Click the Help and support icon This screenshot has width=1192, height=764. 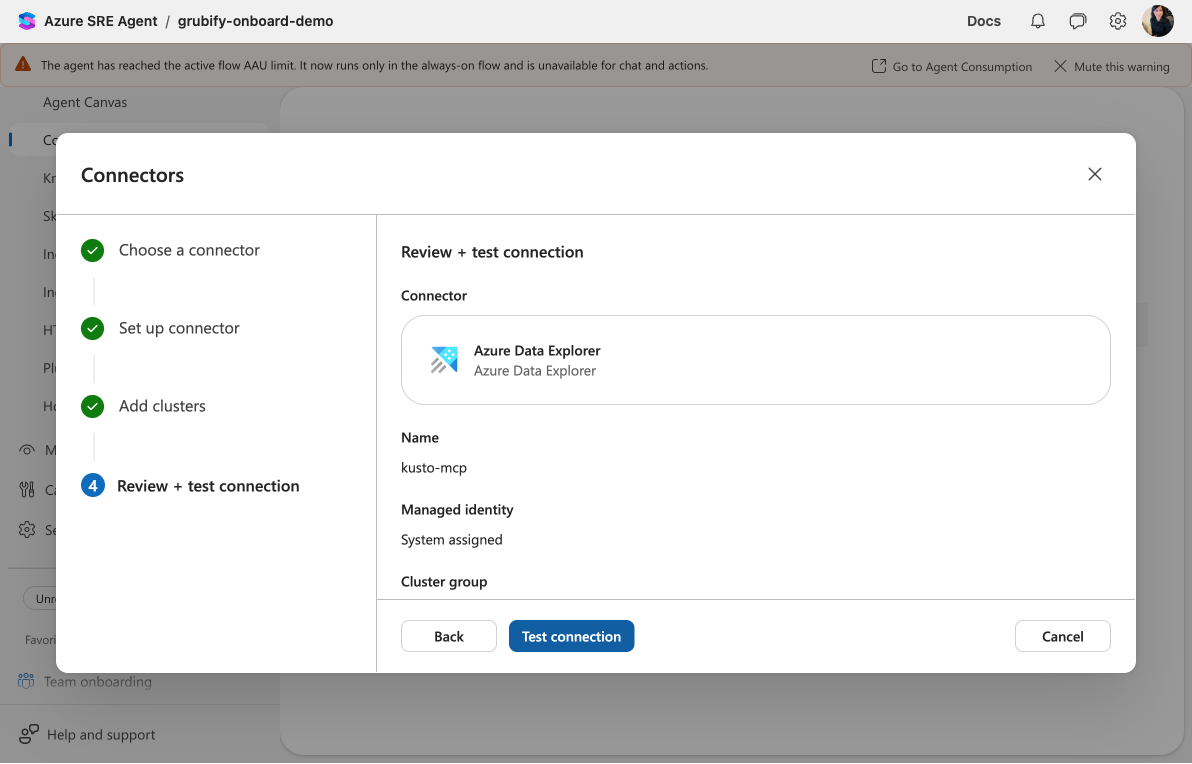tap(29, 734)
